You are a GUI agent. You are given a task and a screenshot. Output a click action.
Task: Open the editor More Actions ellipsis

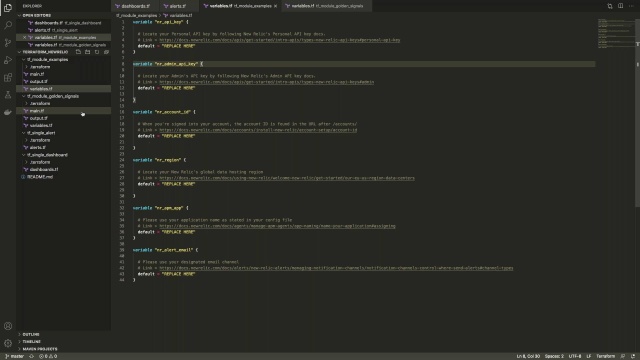point(631,6)
